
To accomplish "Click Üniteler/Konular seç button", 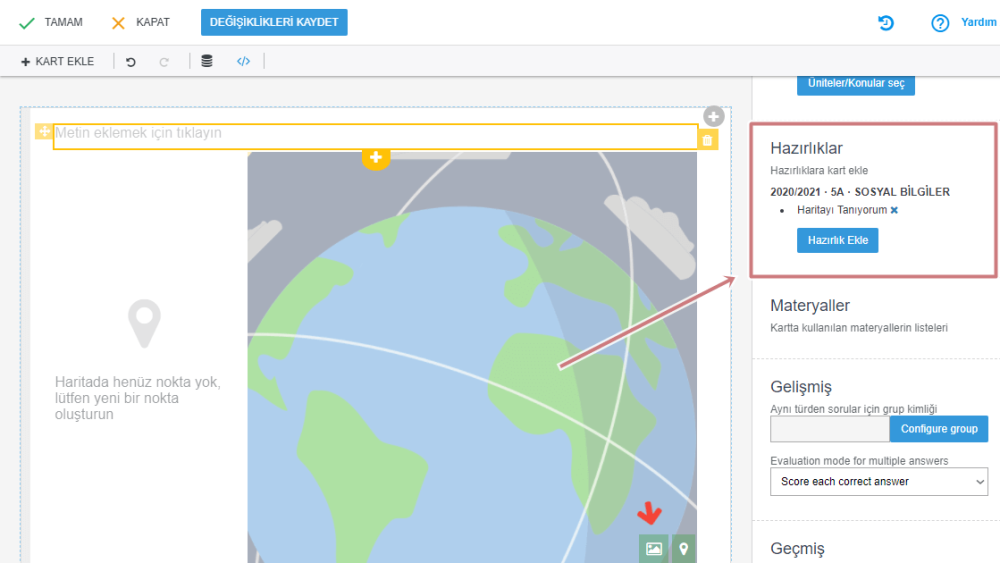I will (856, 84).
